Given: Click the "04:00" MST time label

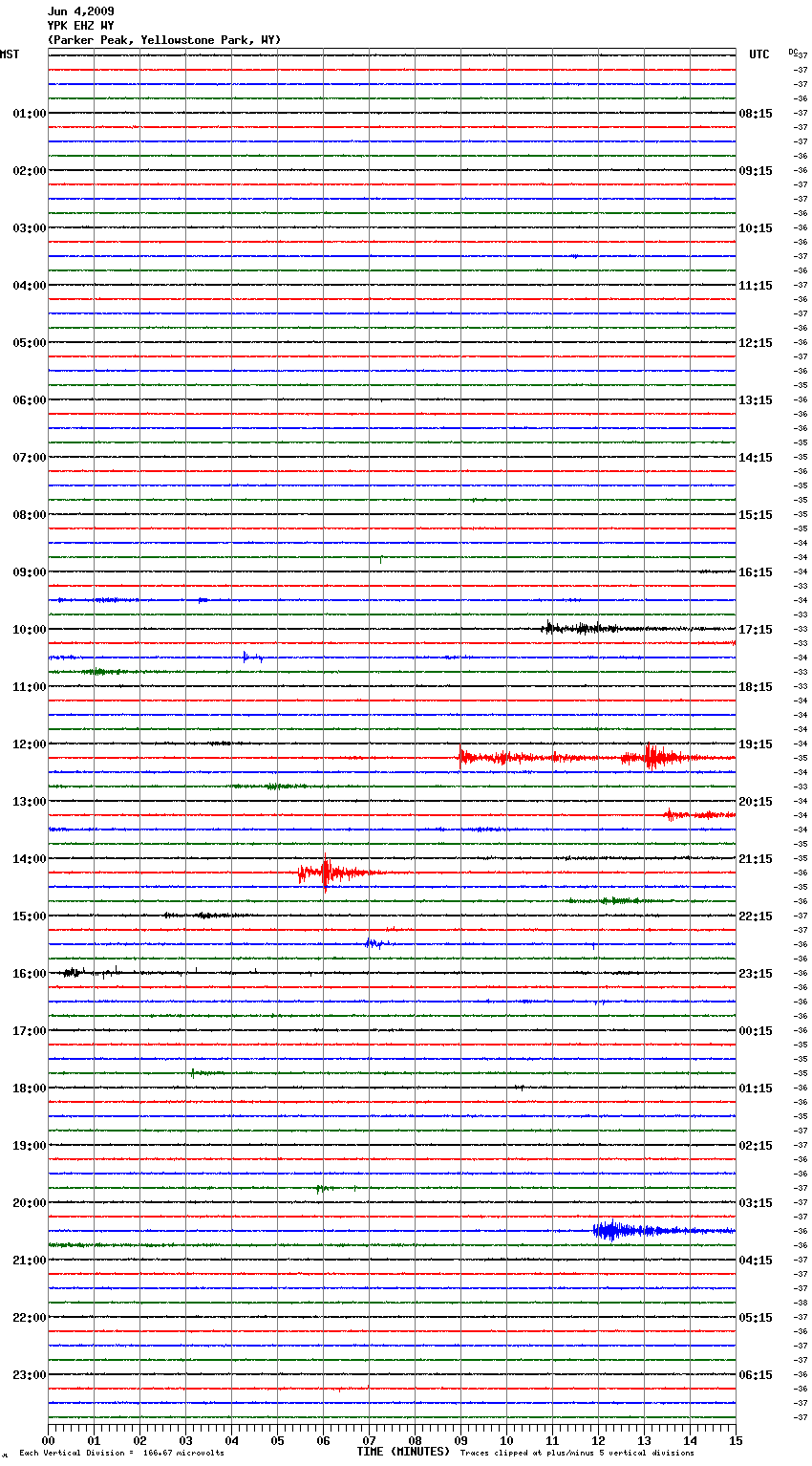Looking at the screenshot, I should (30, 286).
